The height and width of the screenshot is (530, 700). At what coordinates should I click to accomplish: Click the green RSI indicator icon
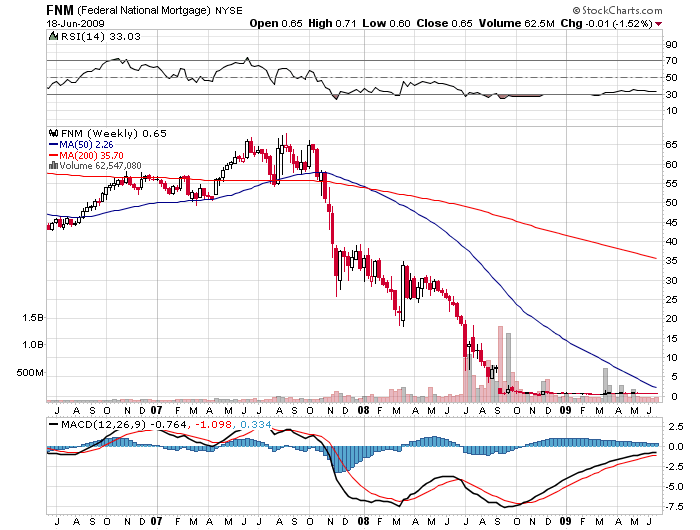coord(54,36)
